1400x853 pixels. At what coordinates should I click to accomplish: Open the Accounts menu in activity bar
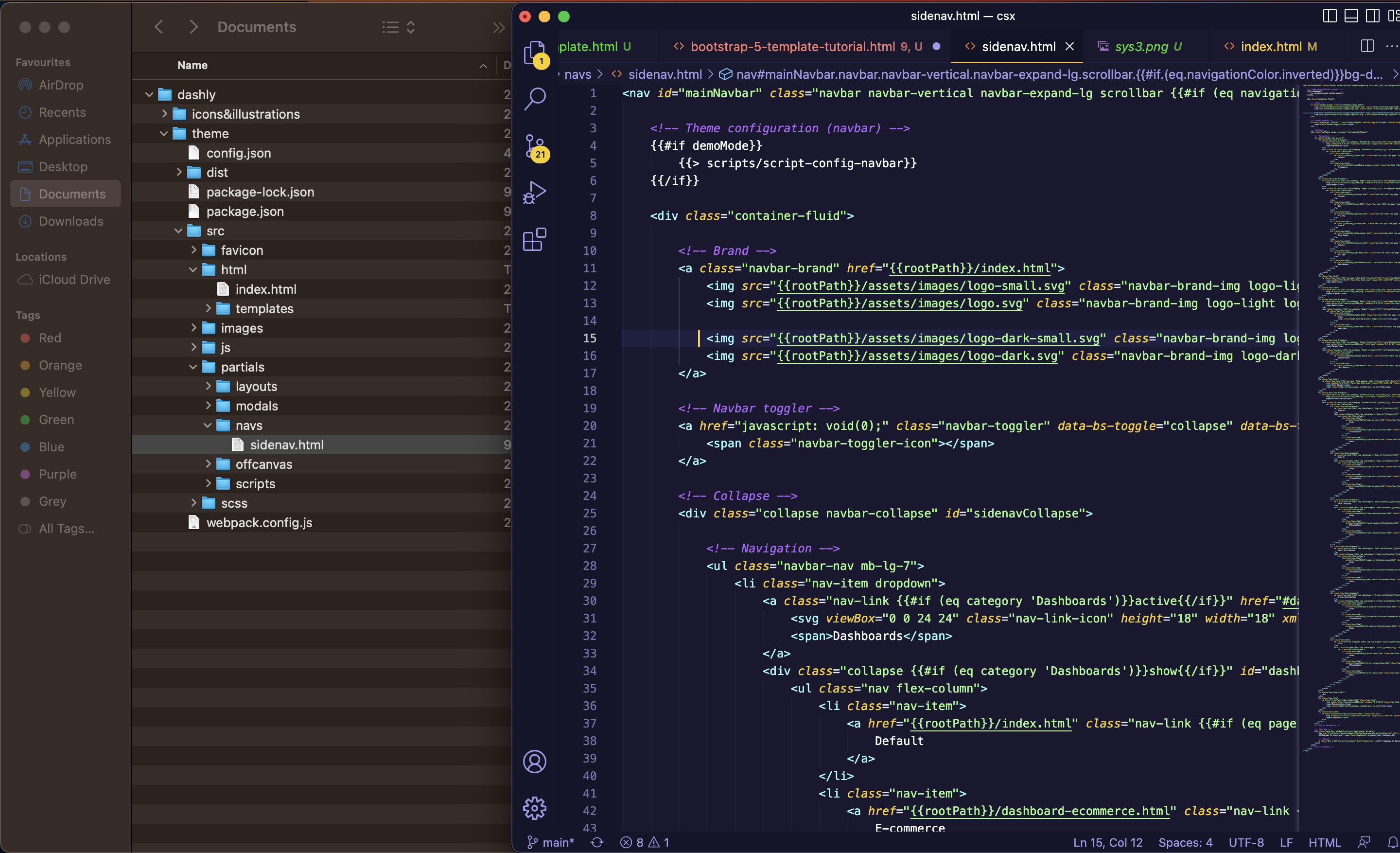point(535,761)
